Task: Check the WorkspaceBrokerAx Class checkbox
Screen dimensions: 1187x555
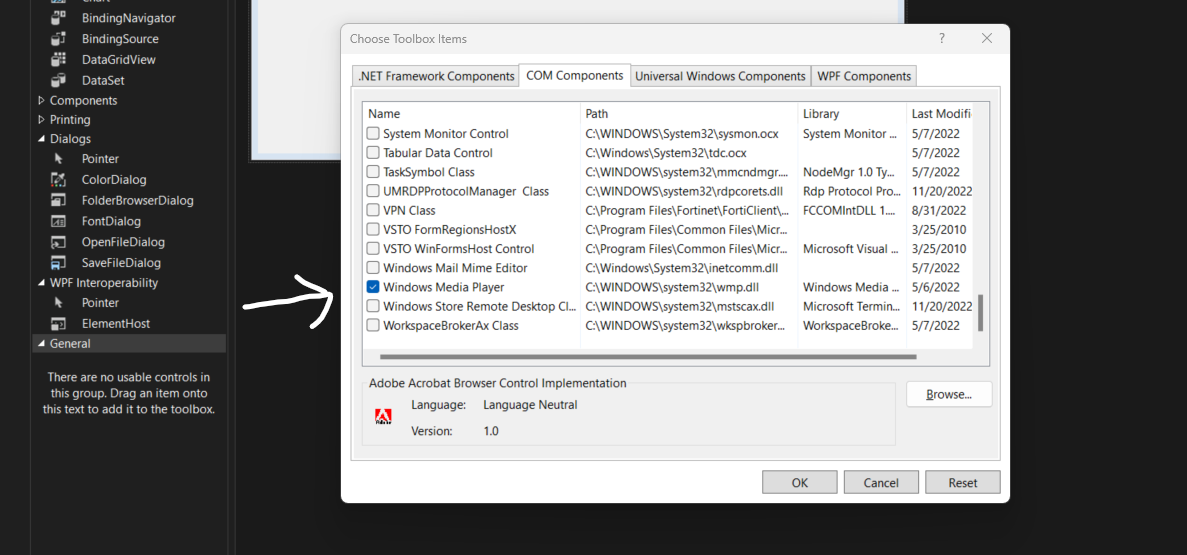Action: (372, 326)
